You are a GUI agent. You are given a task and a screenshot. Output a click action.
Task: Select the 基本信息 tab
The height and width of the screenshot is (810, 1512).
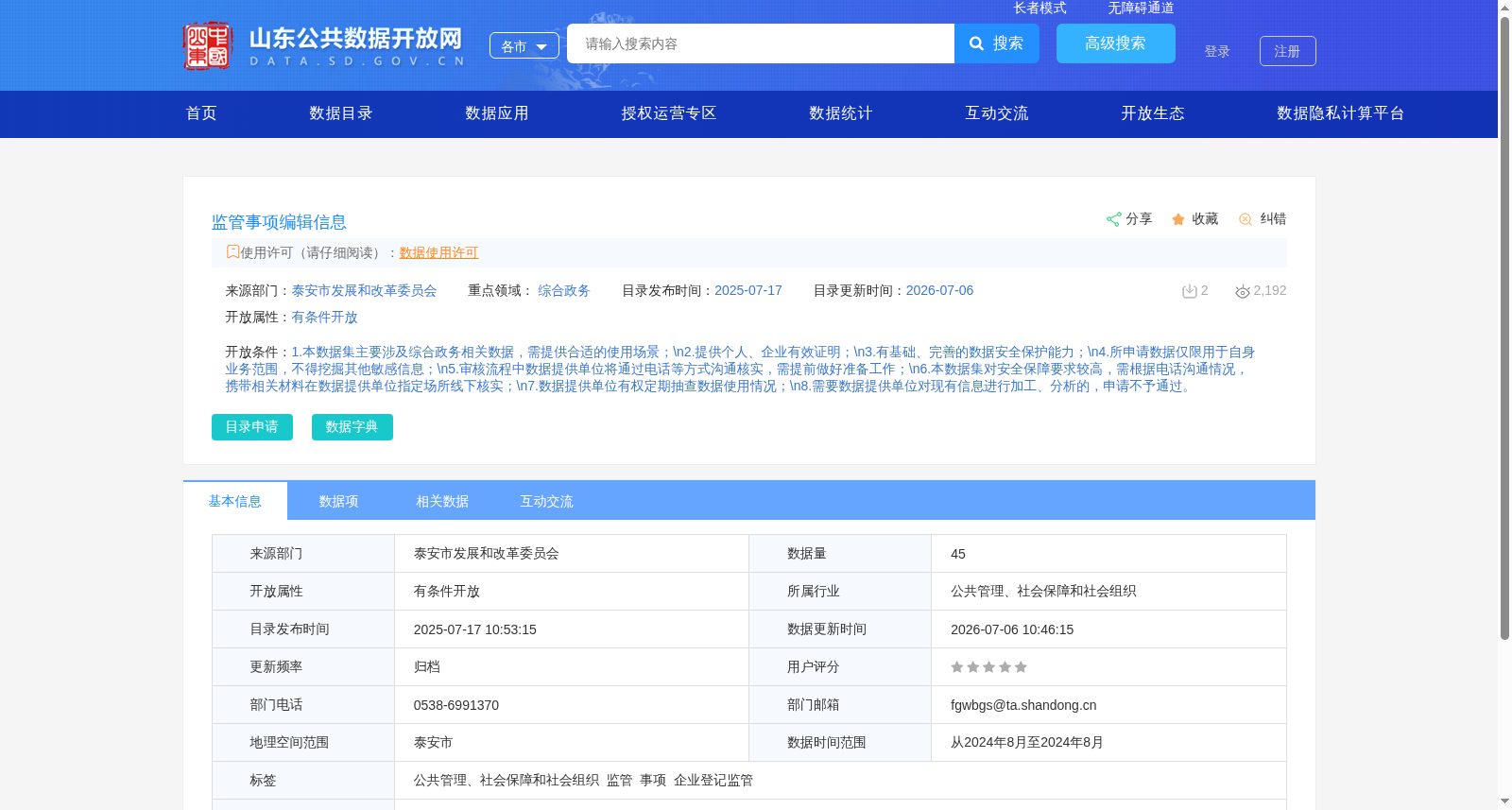pos(235,501)
